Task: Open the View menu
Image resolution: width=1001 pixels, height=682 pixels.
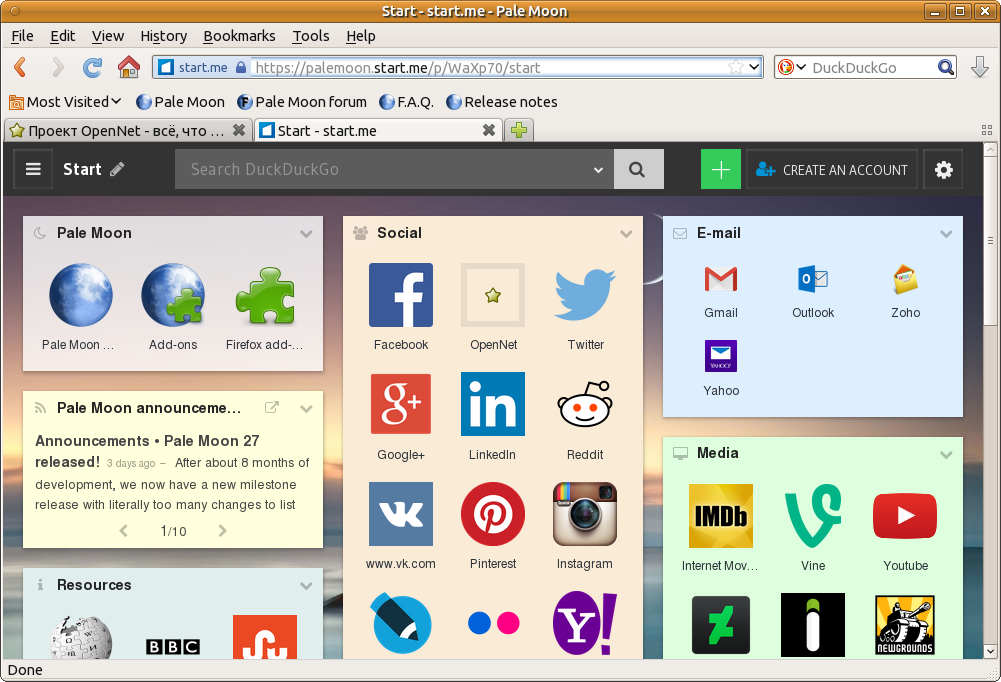Action: point(107,36)
